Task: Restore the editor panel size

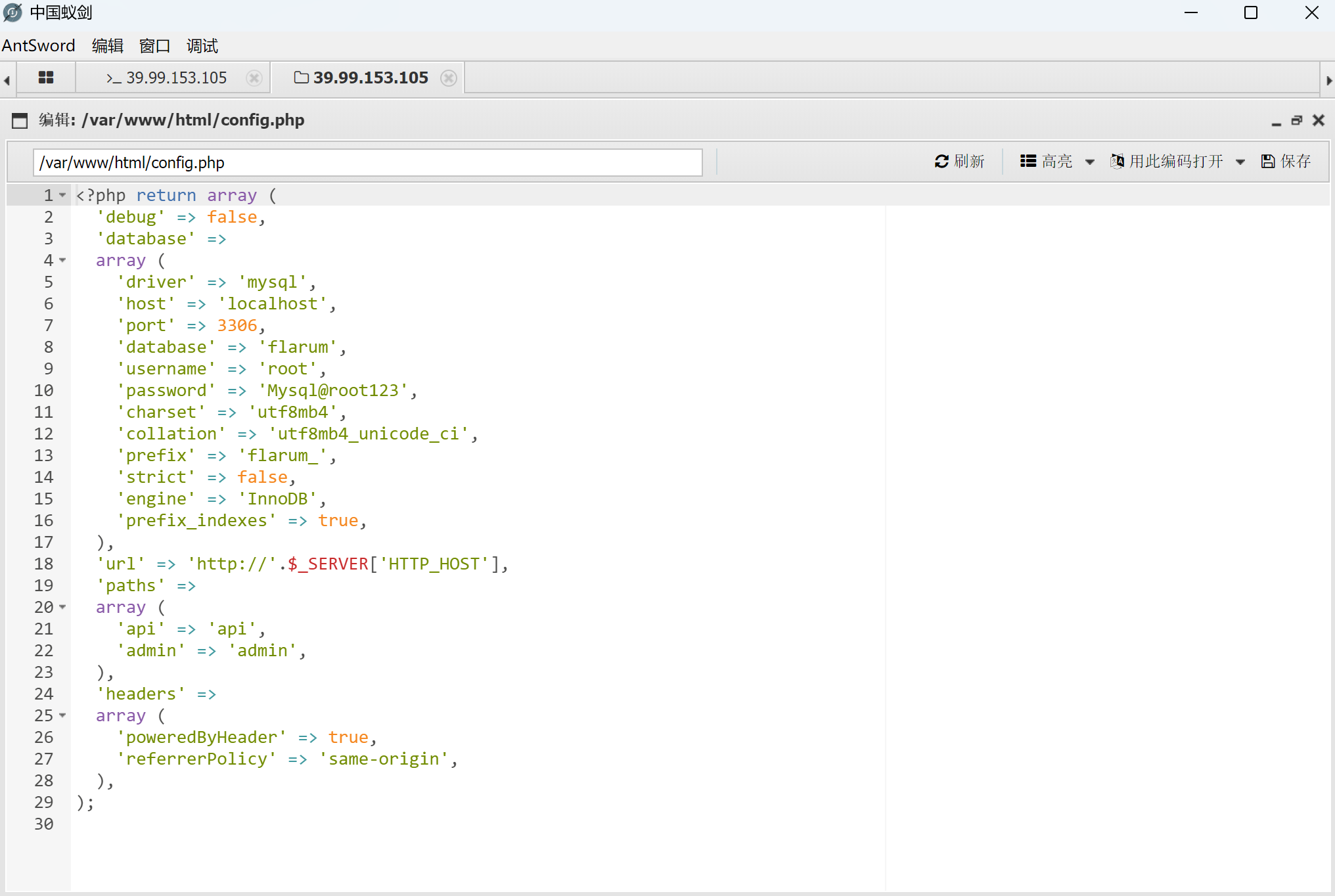Action: [x=1297, y=120]
